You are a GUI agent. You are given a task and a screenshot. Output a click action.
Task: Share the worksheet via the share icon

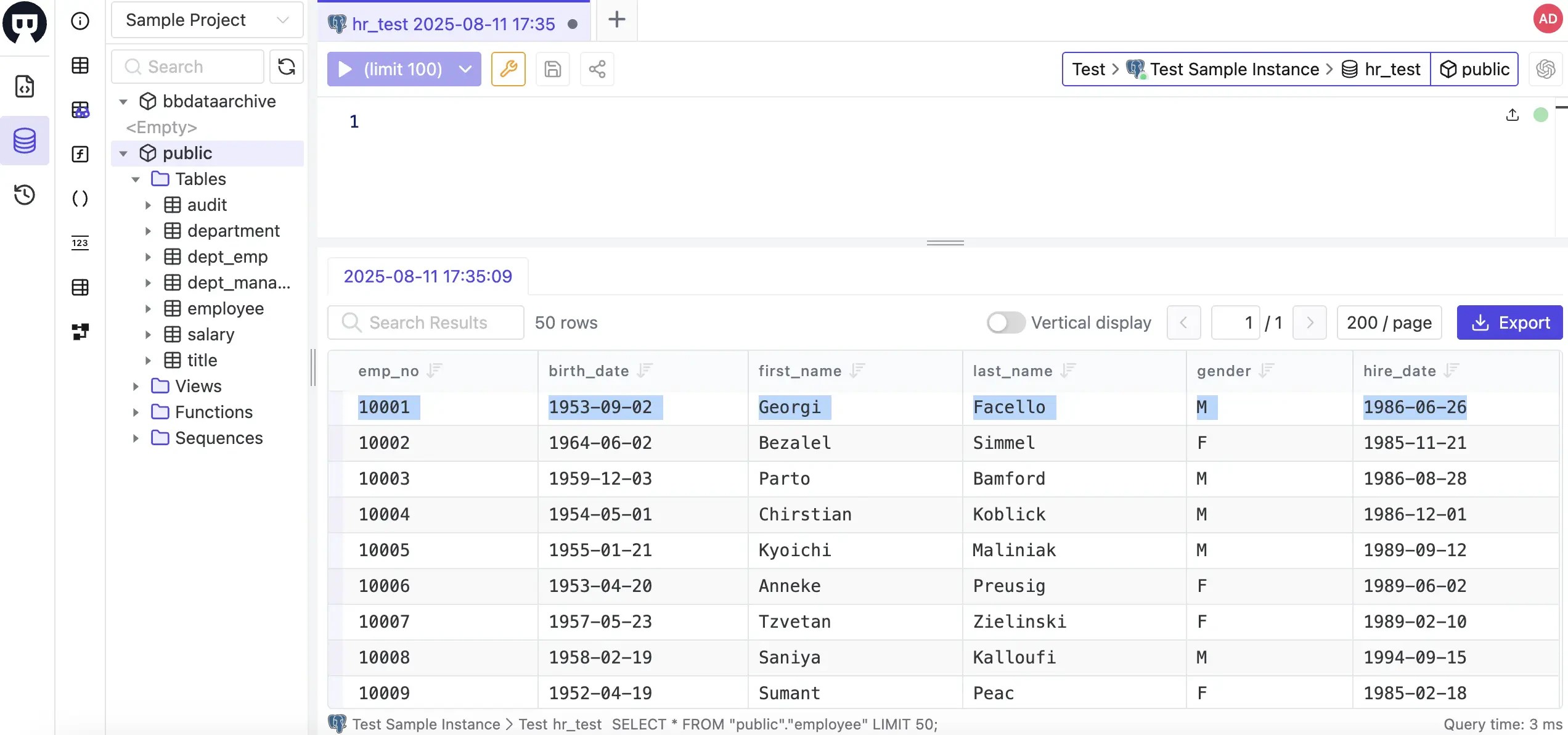click(x=596, y=69)
